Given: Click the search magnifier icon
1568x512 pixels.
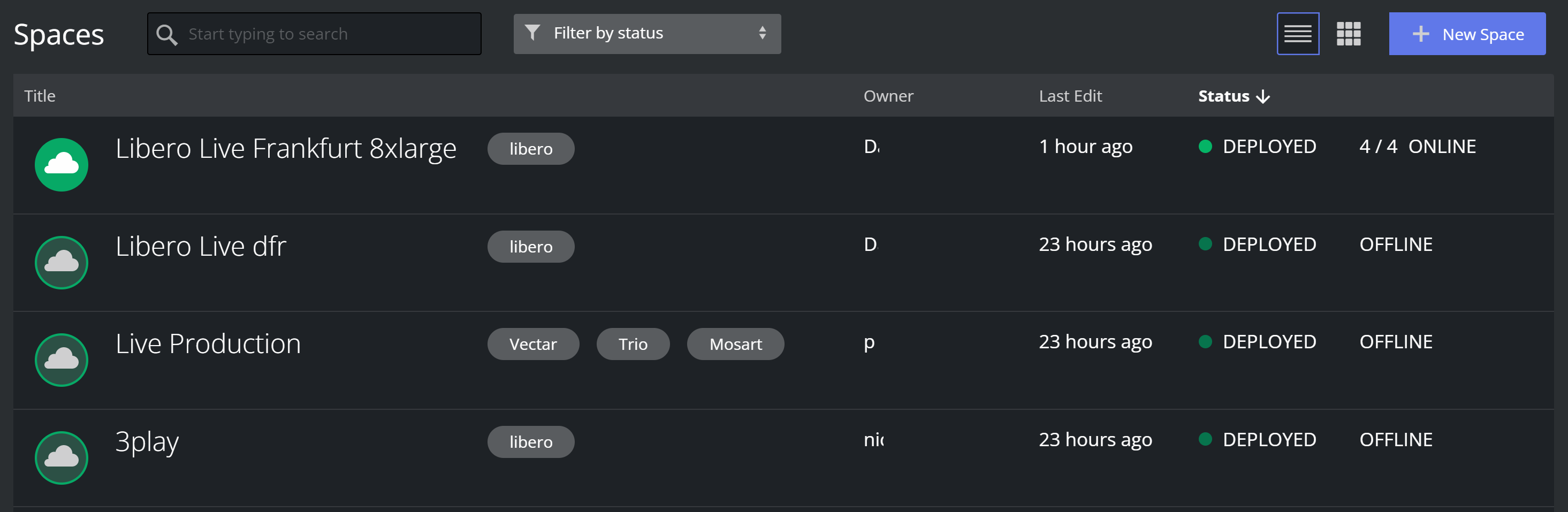Looking at the screenshot, I should [x=167, y=35].
